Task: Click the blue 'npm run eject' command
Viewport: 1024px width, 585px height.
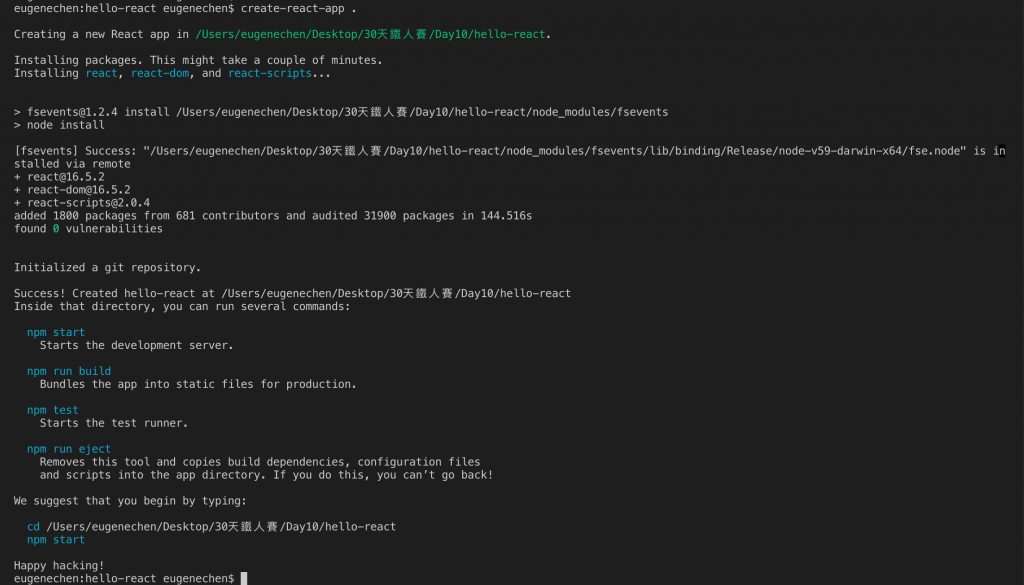Action: pos(69,449)
